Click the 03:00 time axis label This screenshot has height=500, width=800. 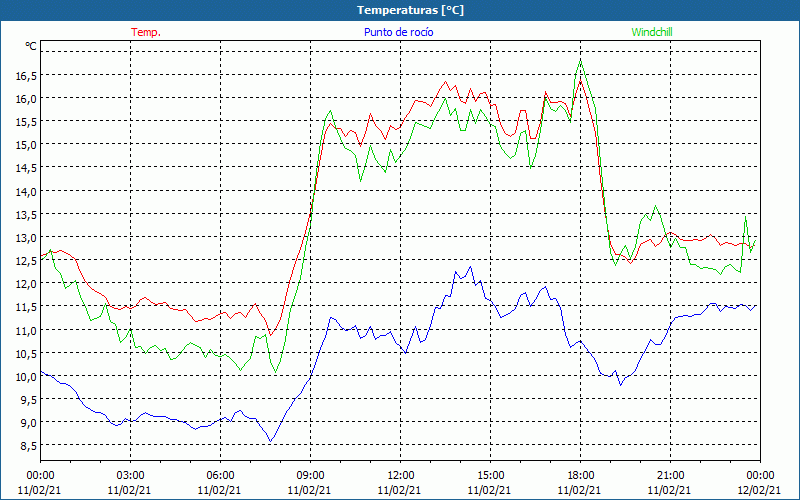point(130,476)
